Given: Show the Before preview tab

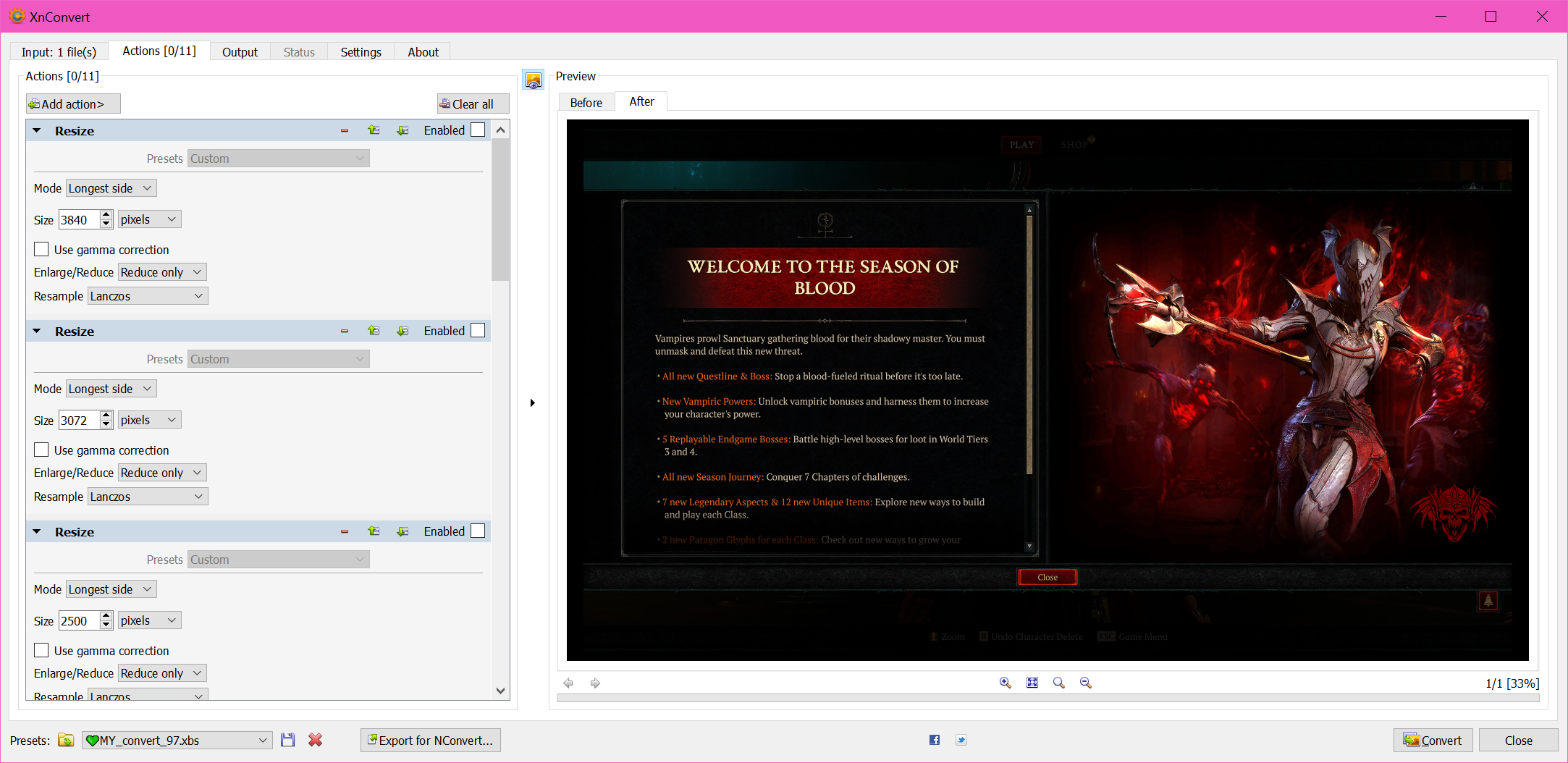Looking at the screenshot, I should (586, 103).
